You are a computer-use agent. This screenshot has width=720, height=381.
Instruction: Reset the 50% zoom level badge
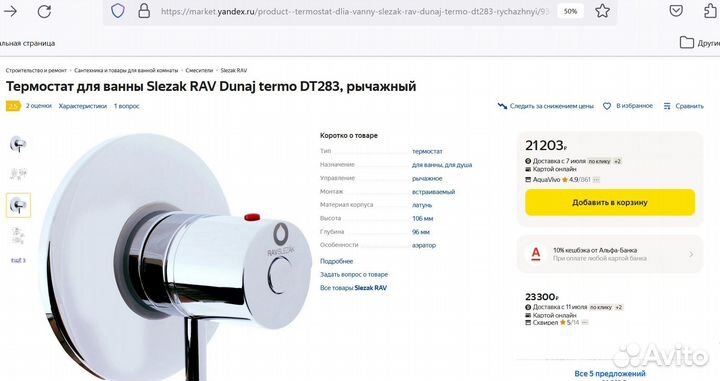tap(570, 11)
